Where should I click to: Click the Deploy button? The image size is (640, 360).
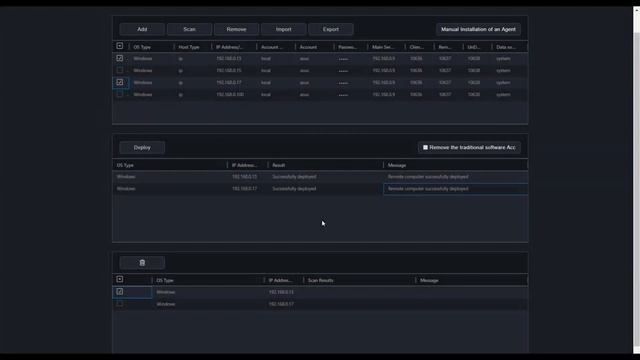point(142,147)
